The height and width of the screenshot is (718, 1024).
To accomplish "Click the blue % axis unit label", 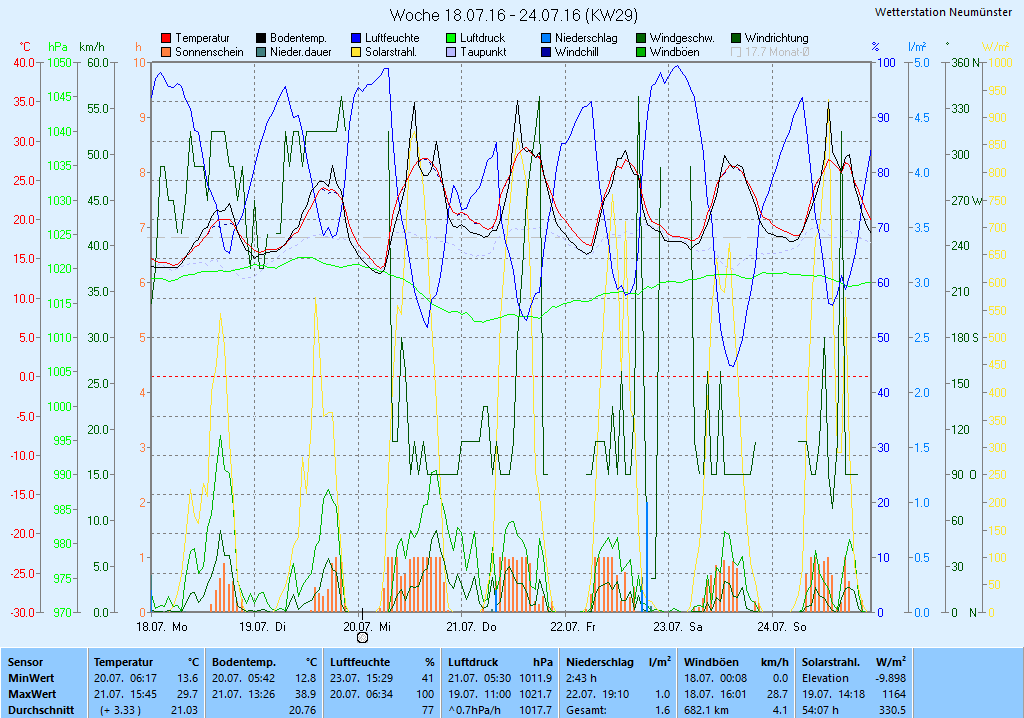I will coord(876,47).
